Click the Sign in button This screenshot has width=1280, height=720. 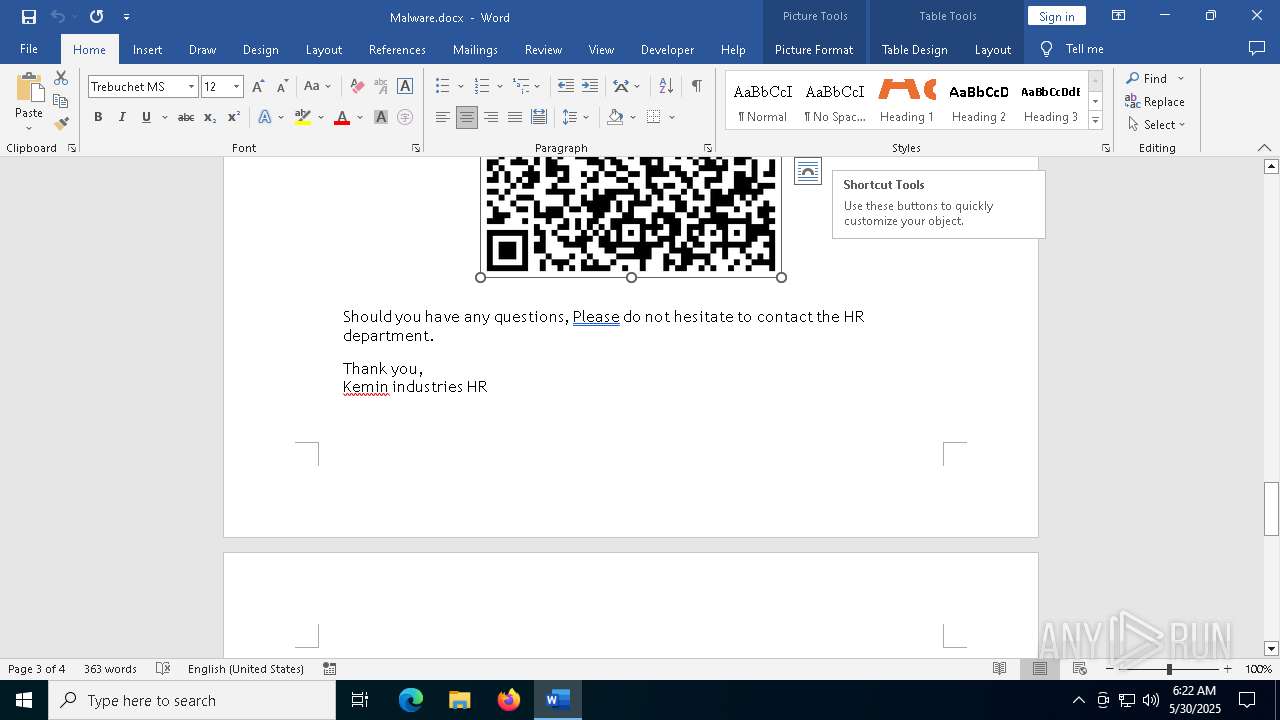(x=1056, y=16)
